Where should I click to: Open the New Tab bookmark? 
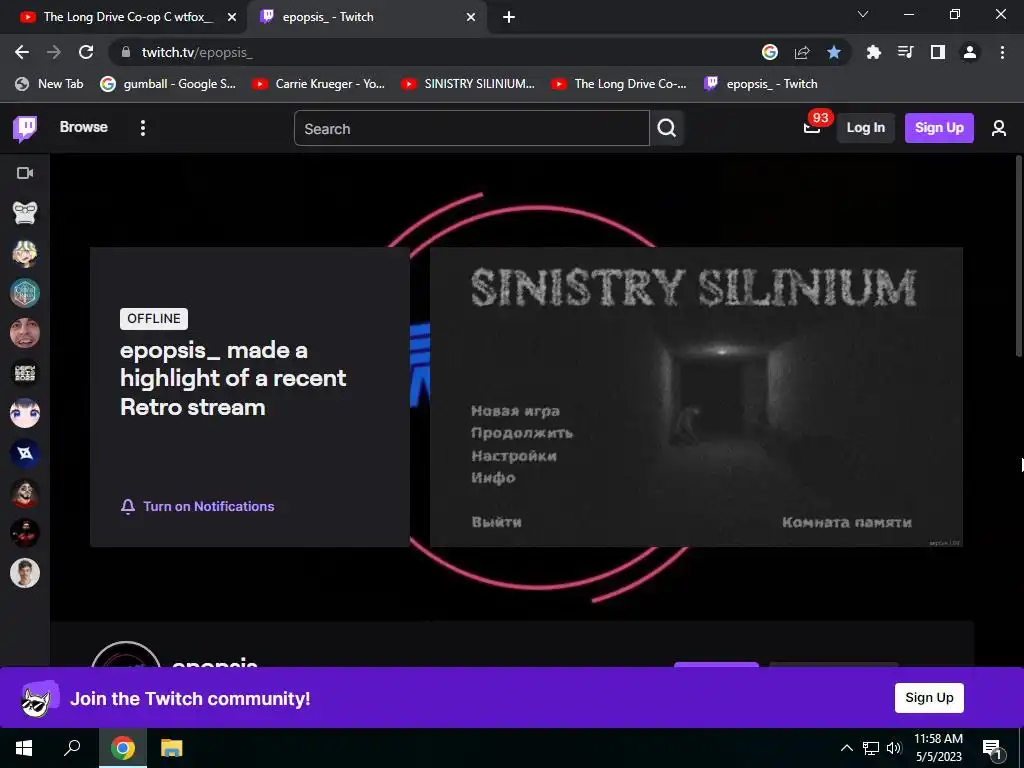pyautogui.click(x=50, y=84)
